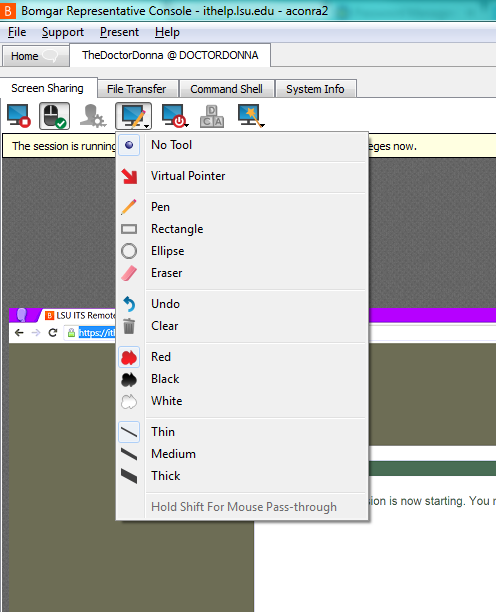Screen dimensions: 496x612
Task: Switch to System Info tab
Action: click(315, 89)
